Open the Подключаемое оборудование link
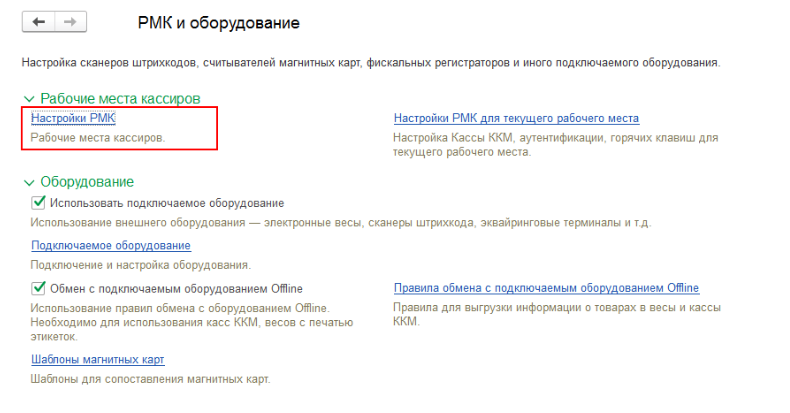Viewport: 790px width, 413px height. (110, 245)
